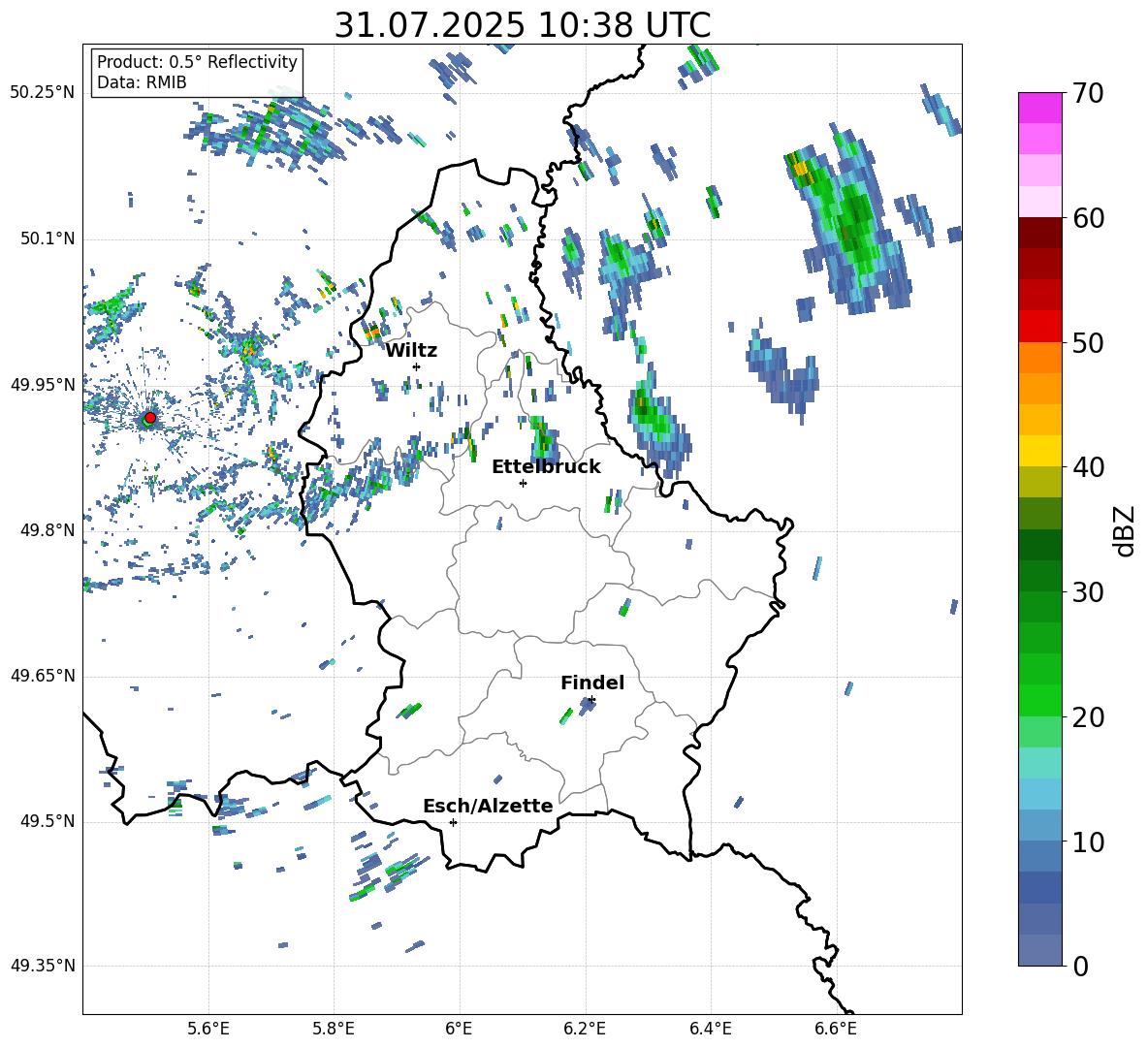Click the 70 tick on the colorbar

(x=1088, y=94)
